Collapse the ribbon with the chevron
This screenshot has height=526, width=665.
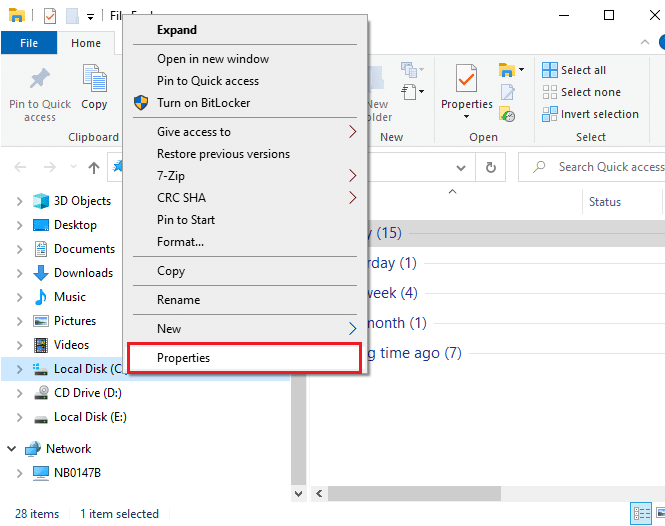point(645,42)
